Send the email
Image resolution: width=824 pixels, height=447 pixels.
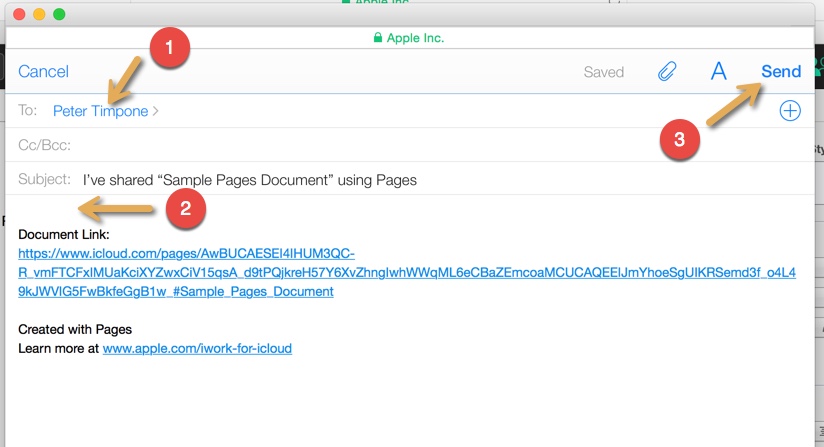[781, 71]
